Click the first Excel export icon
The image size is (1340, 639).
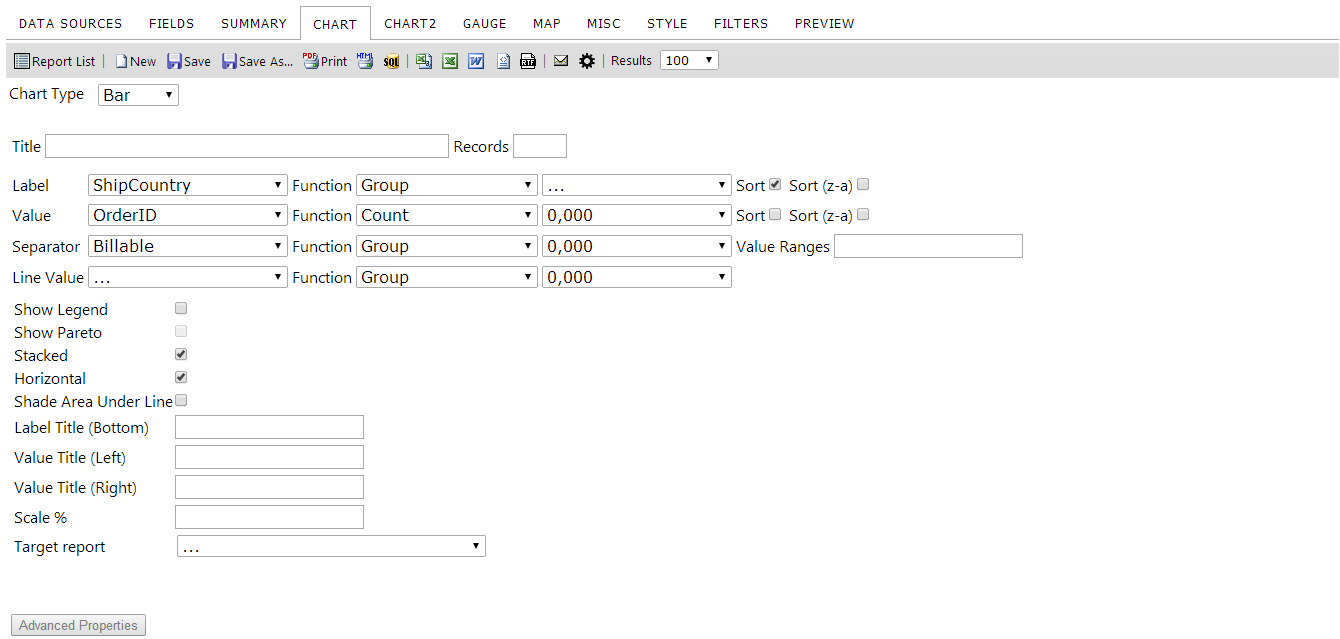pyautogui.click(x=424, y=61)
